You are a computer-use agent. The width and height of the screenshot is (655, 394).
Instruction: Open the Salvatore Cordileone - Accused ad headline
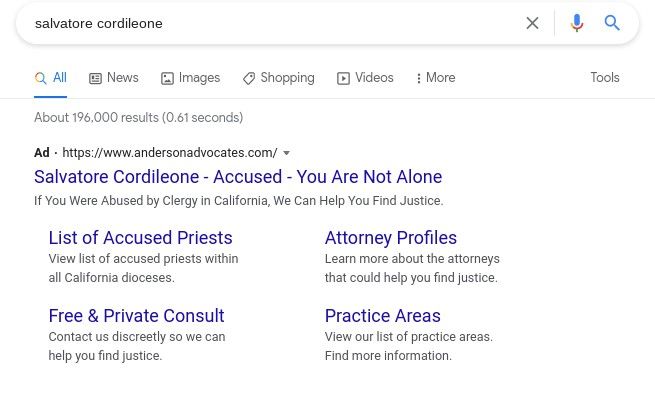pos(238,177)
